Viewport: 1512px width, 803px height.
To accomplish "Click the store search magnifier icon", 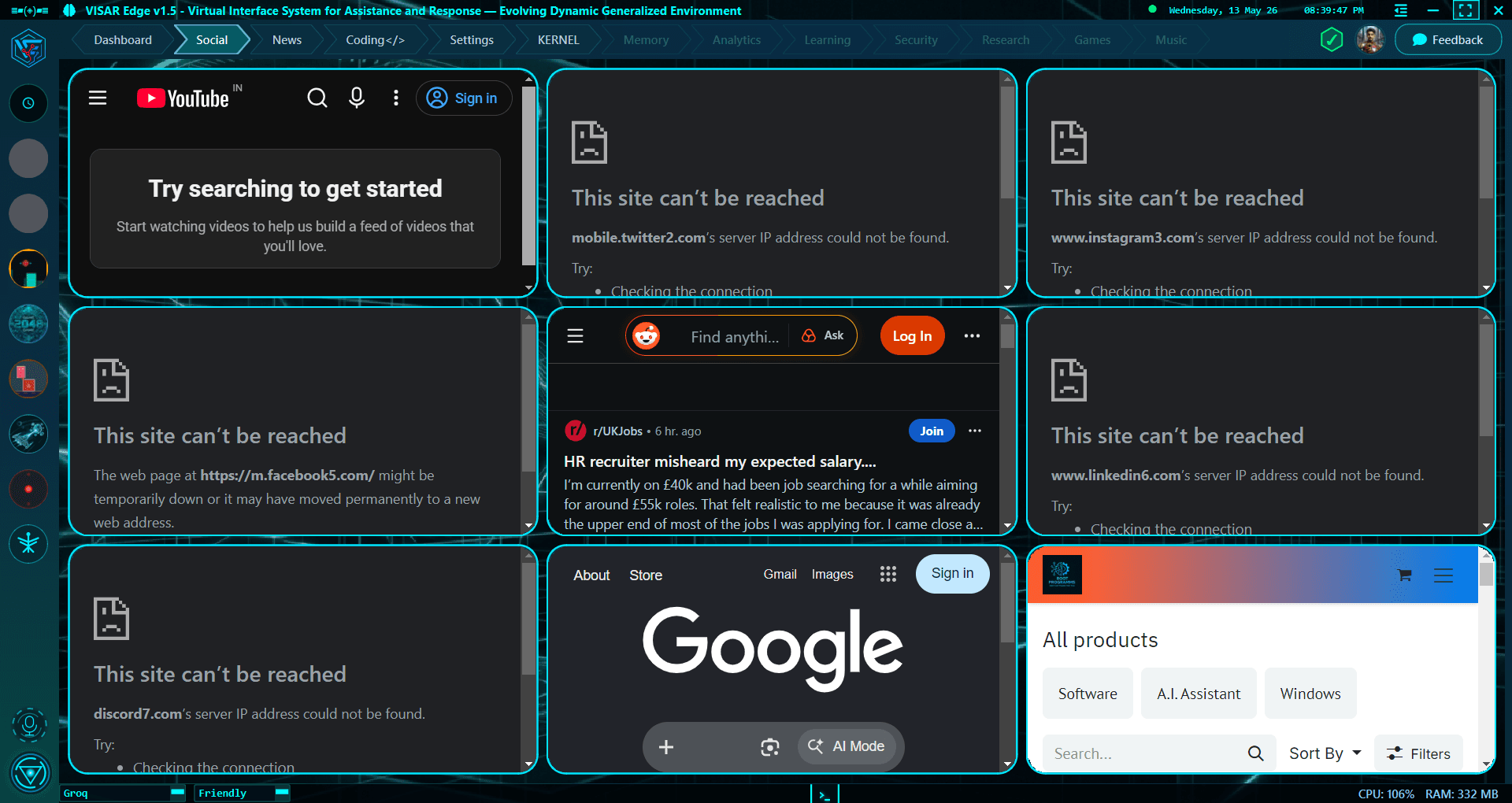I will pyautogui.click(x=1256, y=753).
